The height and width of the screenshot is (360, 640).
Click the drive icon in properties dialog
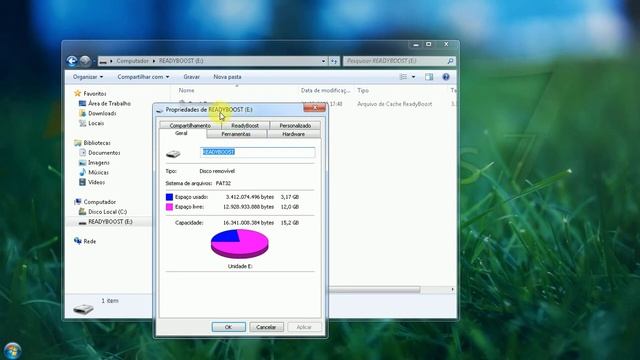click(173, 153)
